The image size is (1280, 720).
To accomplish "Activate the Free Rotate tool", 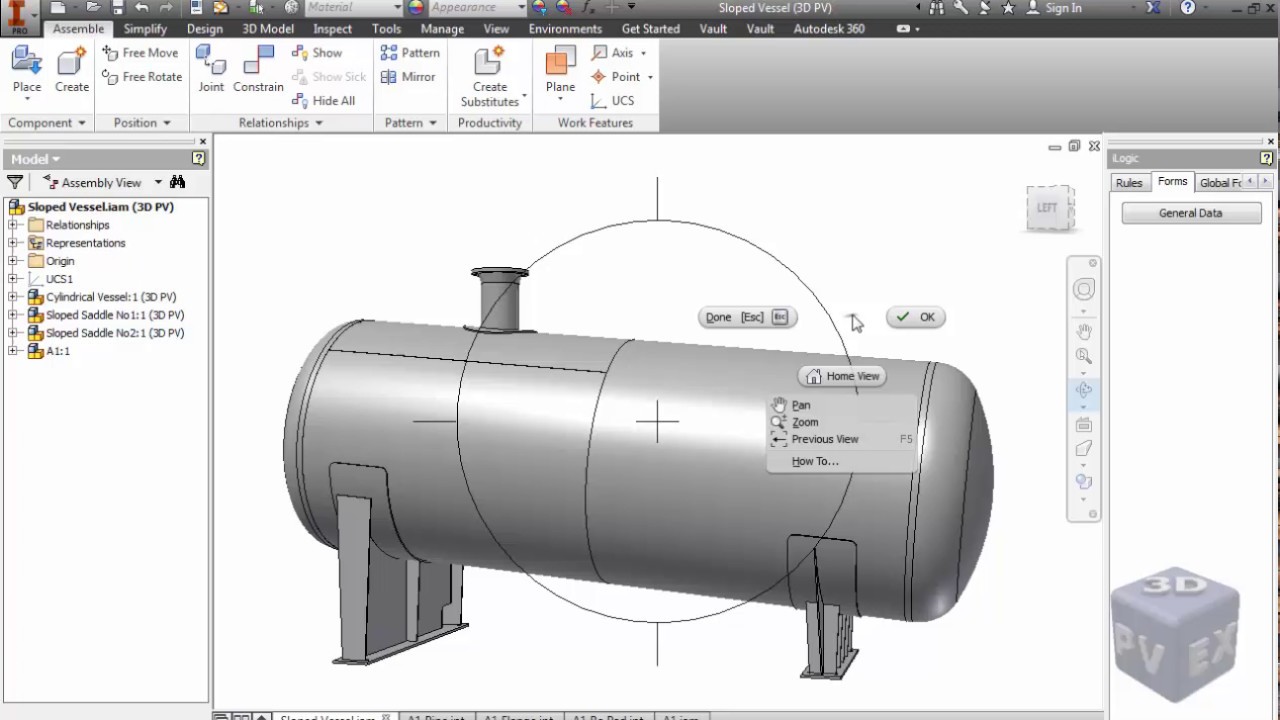I will [x=142, y=77].
